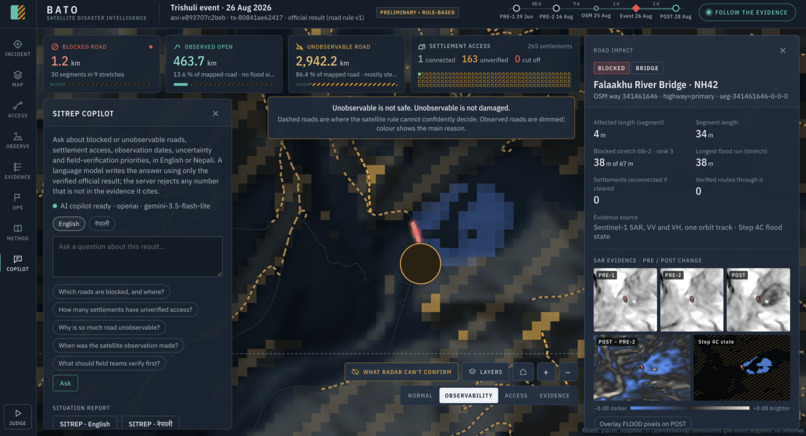806x436 pixels.
Task: Click the settlement access dot grid
Action: click(494, 80)
